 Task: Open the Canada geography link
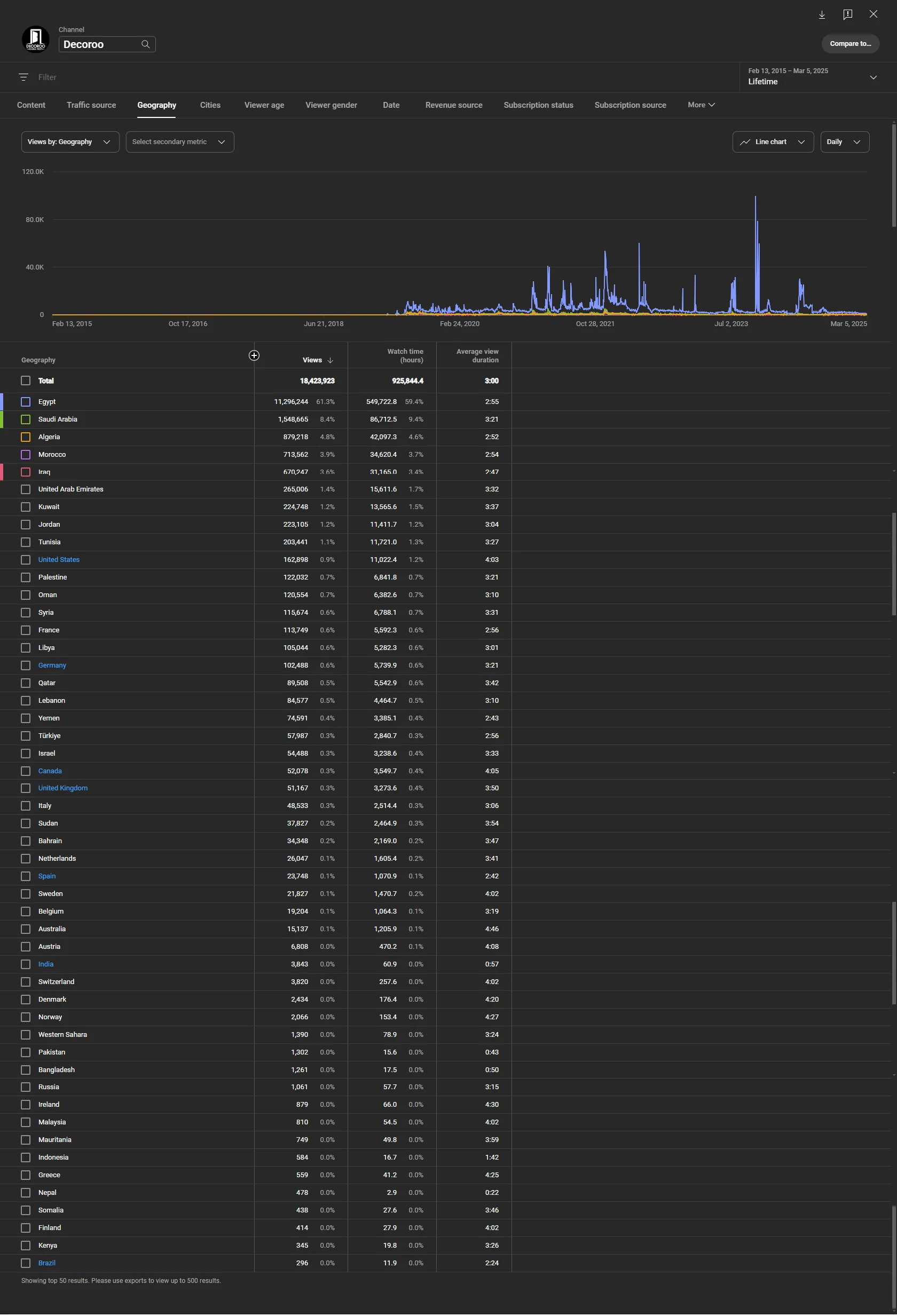[50, 771]
